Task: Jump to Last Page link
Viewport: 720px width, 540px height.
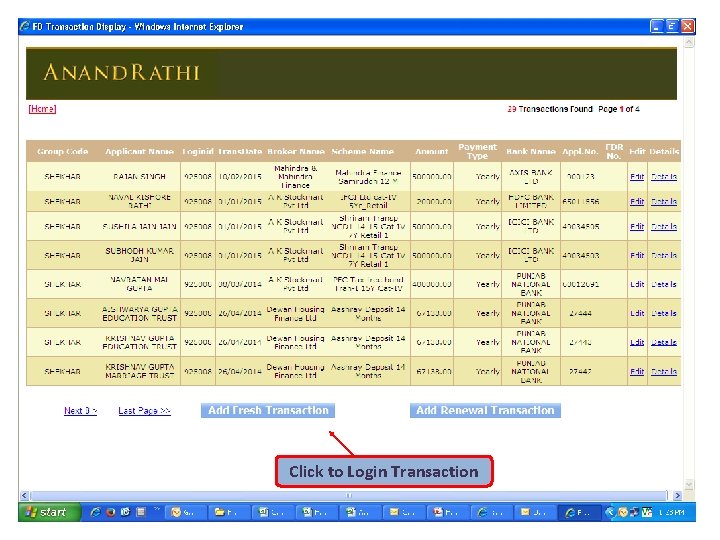Action: (144, 411)
